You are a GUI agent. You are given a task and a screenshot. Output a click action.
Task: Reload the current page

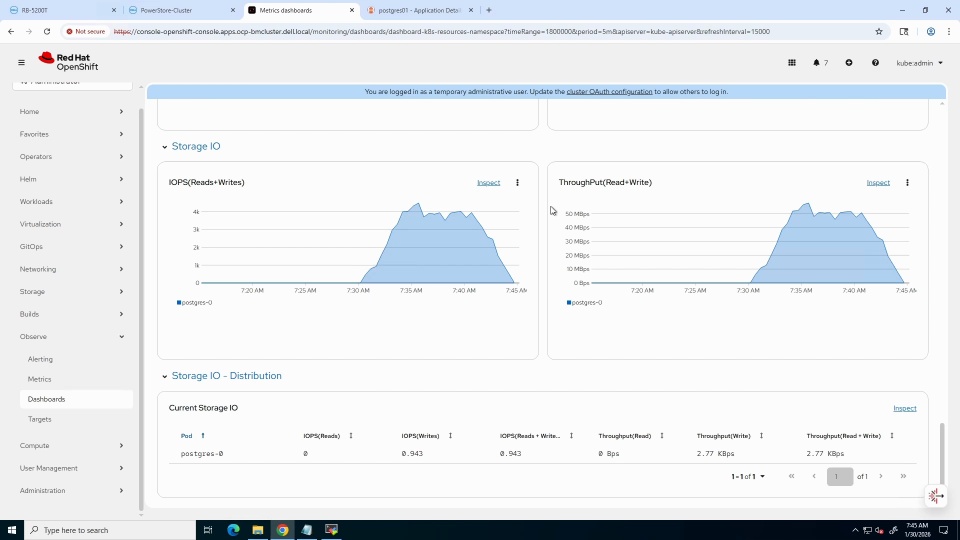pos(47,31)
